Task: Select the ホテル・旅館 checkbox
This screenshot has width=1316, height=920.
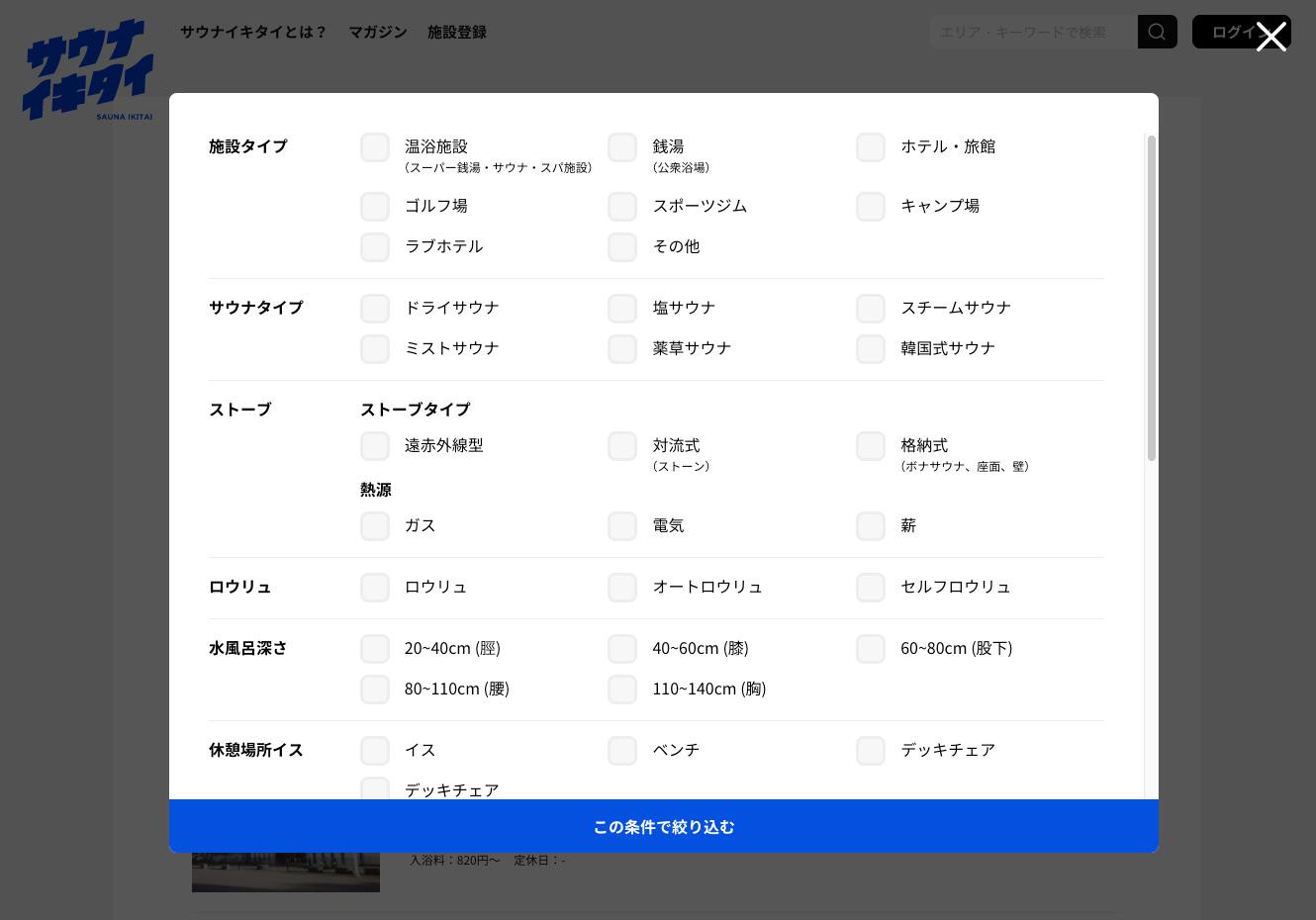Action: coord(871,147)
